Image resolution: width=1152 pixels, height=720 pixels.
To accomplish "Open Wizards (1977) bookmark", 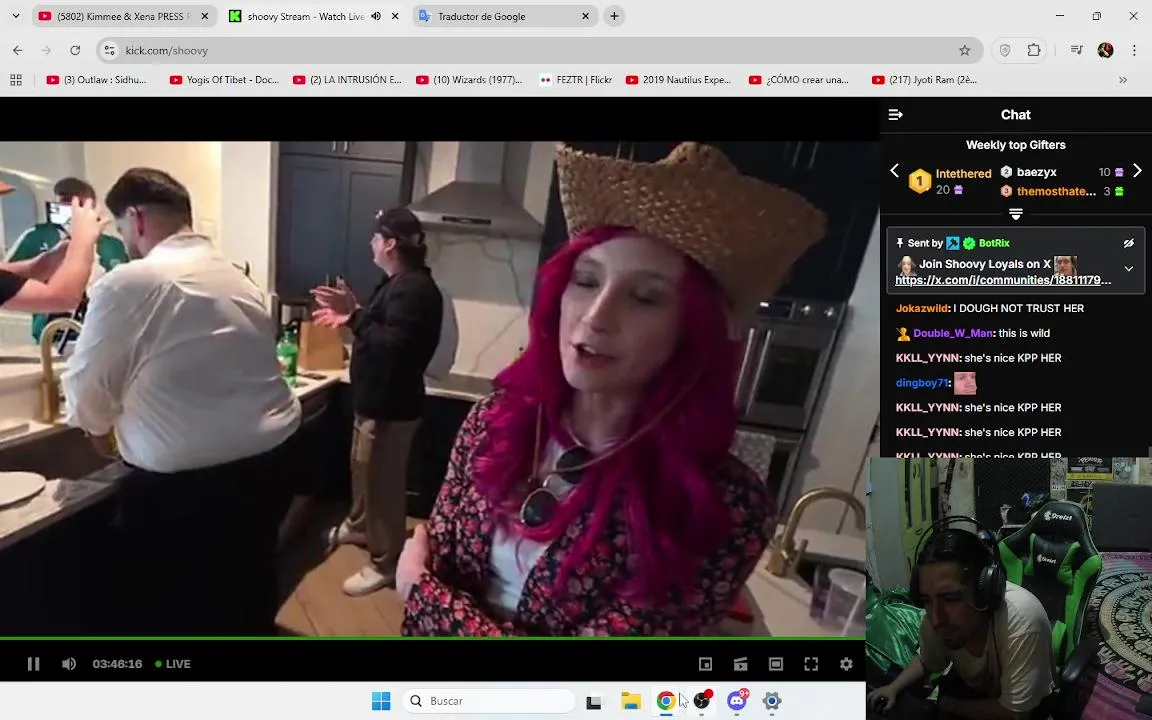I will (x=469, y=80).
